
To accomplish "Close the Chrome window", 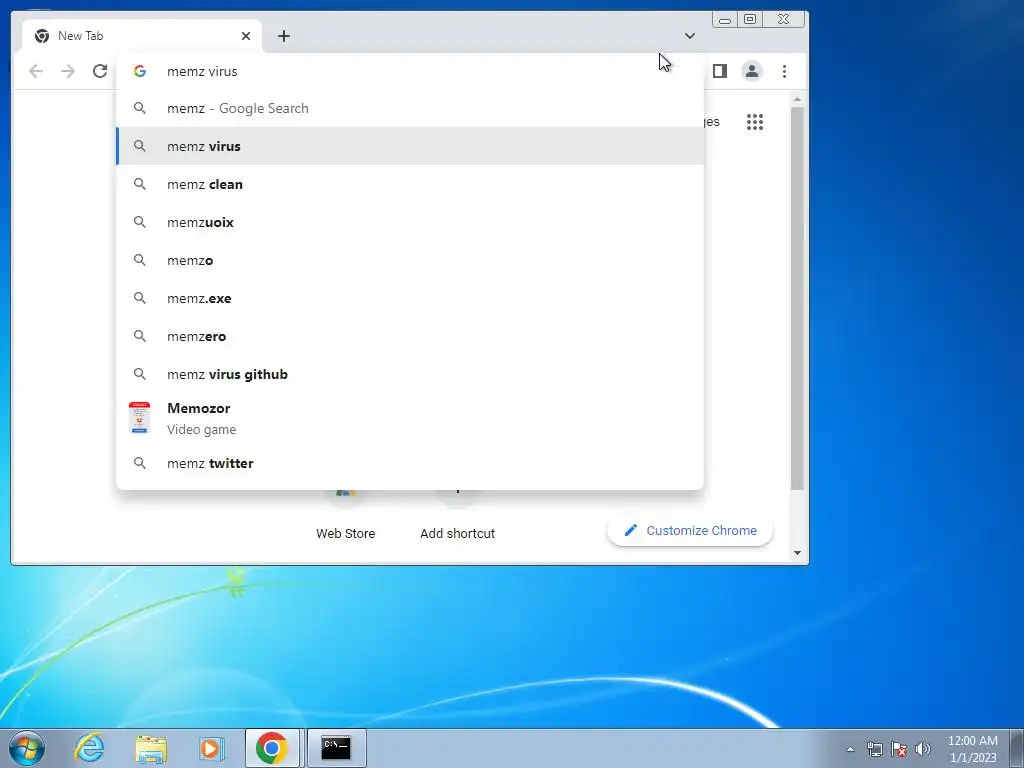I will [784, 20].
